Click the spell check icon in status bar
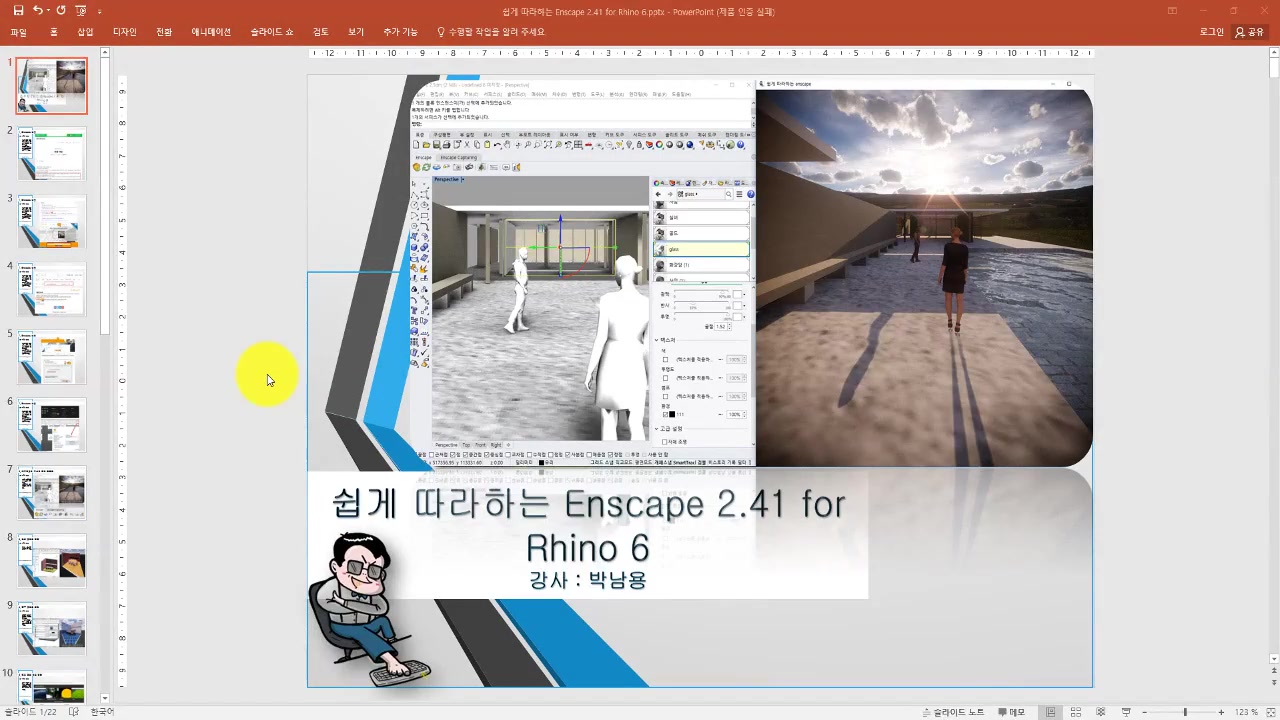Viewport: 1280px width, 720px height. click(74, 712)
